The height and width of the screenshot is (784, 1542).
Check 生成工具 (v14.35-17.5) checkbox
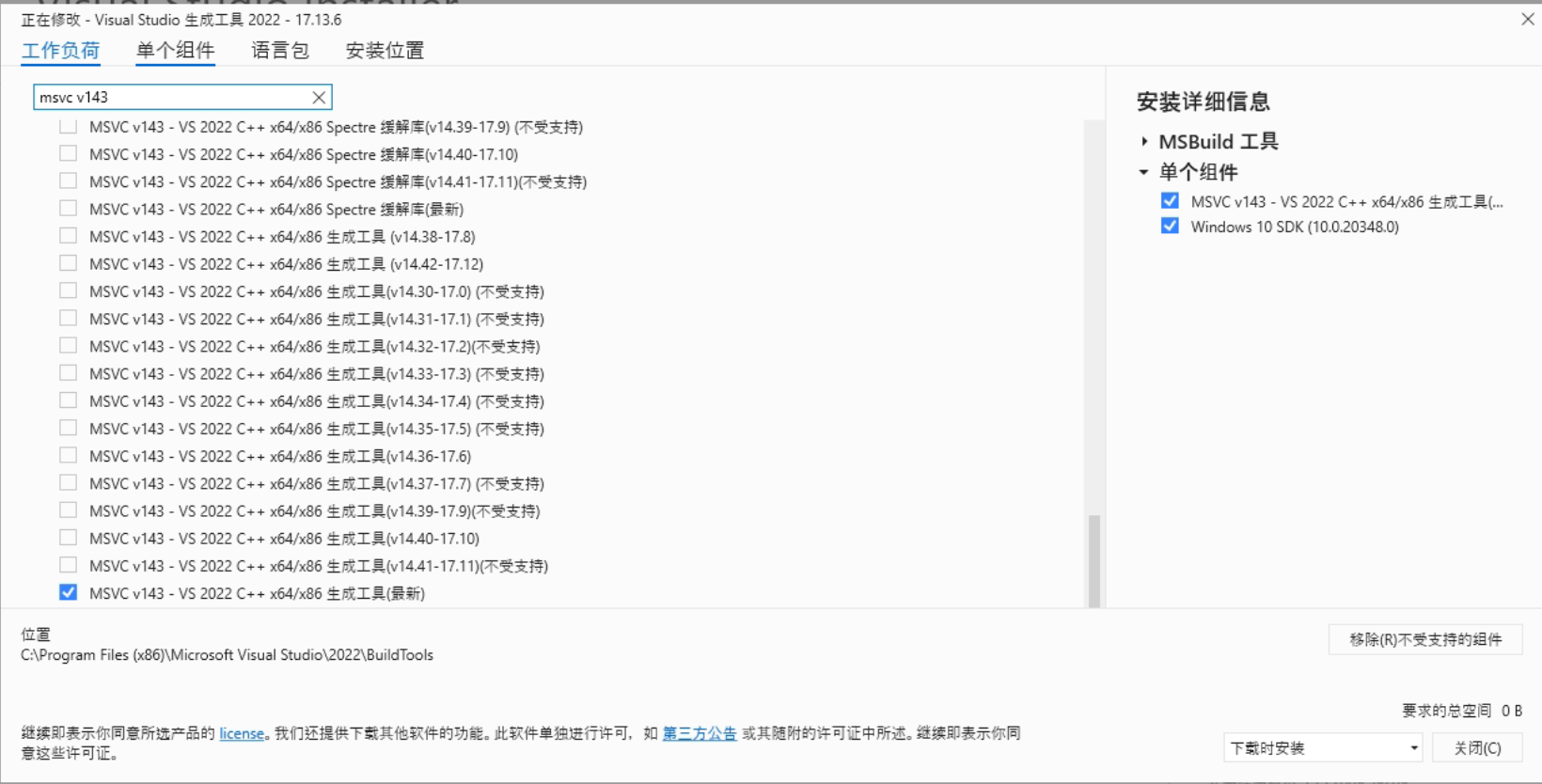pyautogui.click(x=68, y=428)
